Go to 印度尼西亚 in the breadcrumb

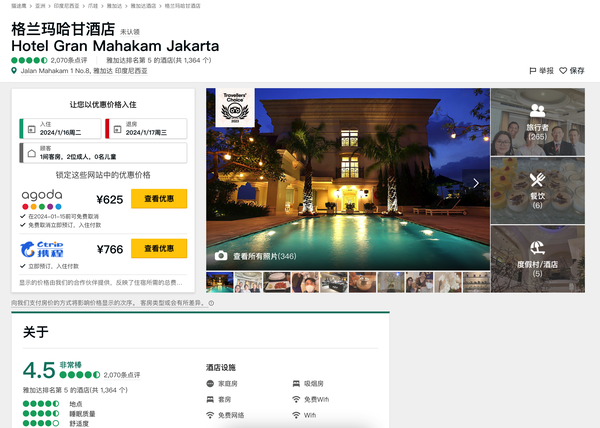tap(67, 6)
